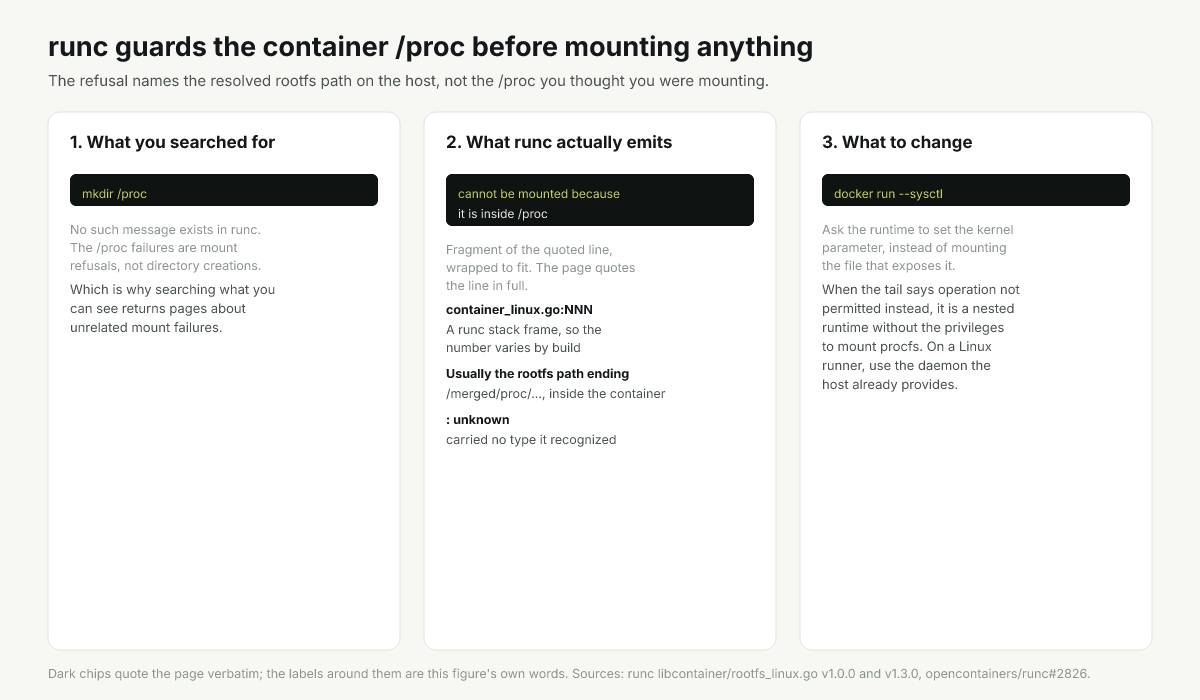Click text 'Which is why searching what you'

[x=172, y=290]
